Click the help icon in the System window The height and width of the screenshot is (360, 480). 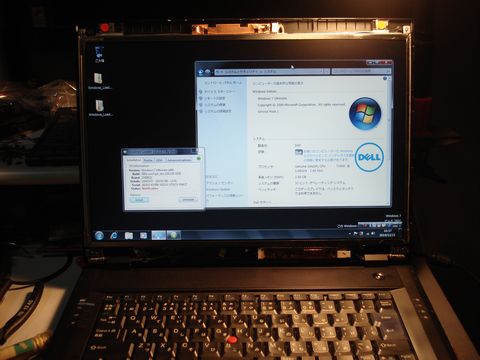[x=385, y=78]
